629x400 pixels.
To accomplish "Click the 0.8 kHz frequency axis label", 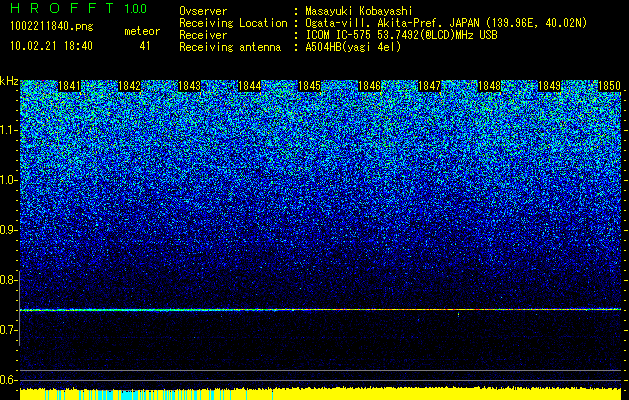I will 9,280.
